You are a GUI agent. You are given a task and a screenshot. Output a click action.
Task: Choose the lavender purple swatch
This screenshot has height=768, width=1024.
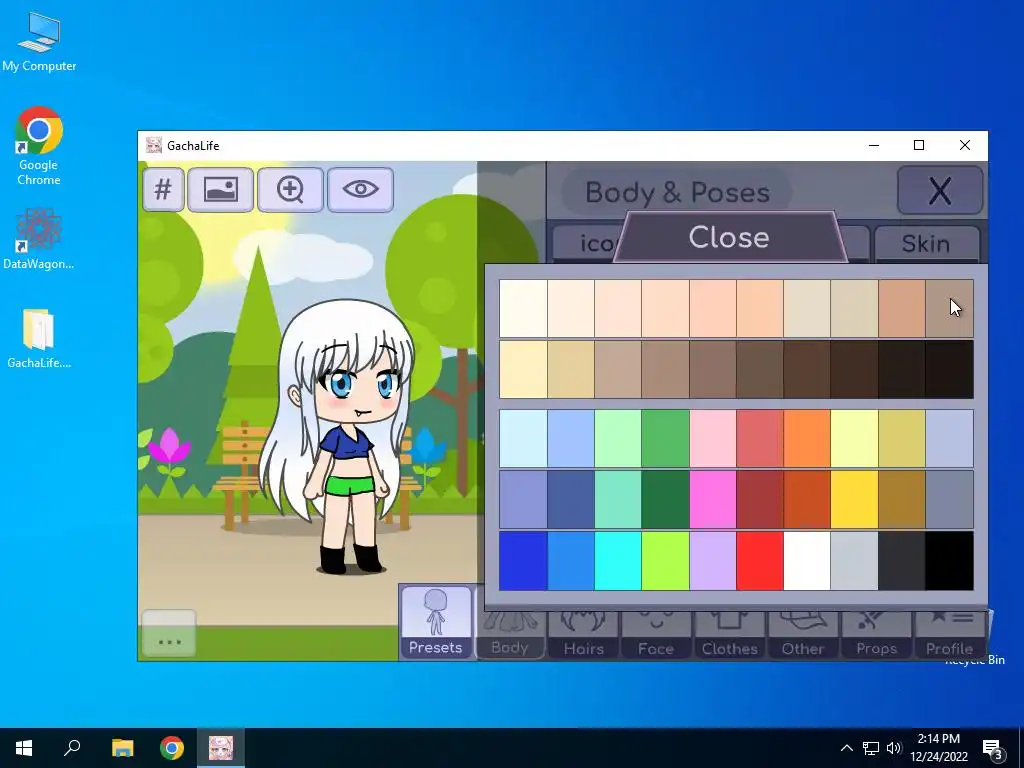712,561
